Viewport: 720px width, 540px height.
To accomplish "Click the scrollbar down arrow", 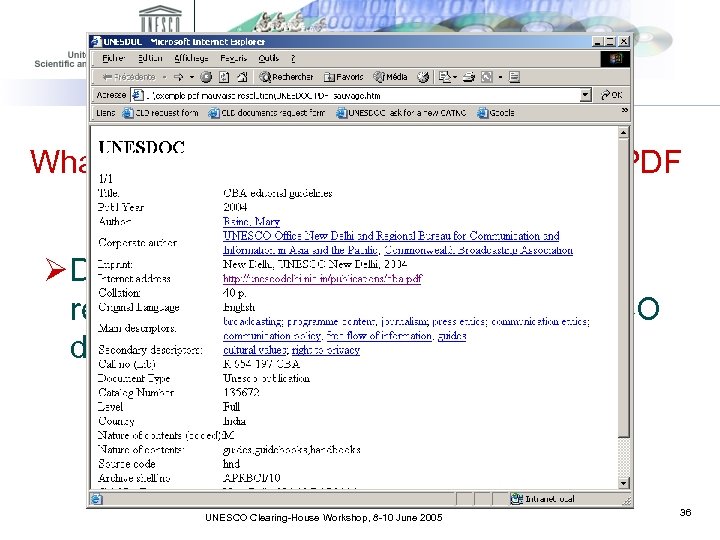I will (x=623, y=483).
